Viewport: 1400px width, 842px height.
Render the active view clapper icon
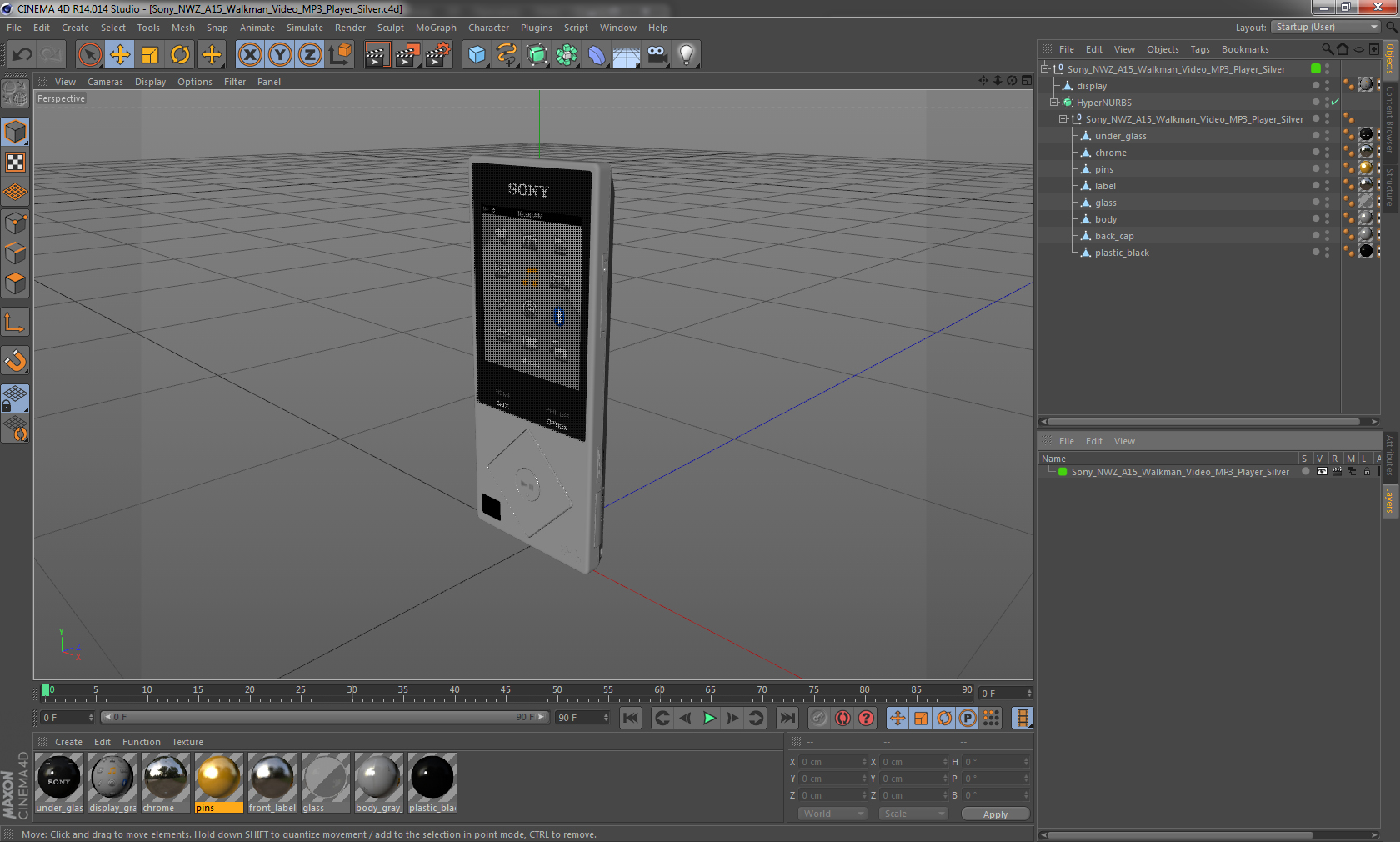(377, 55)
